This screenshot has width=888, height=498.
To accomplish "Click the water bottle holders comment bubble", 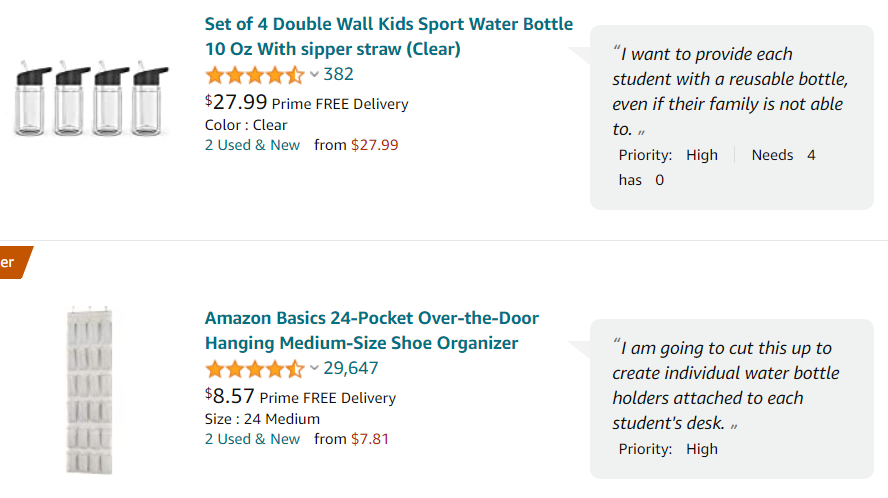I will click(732, 399).
